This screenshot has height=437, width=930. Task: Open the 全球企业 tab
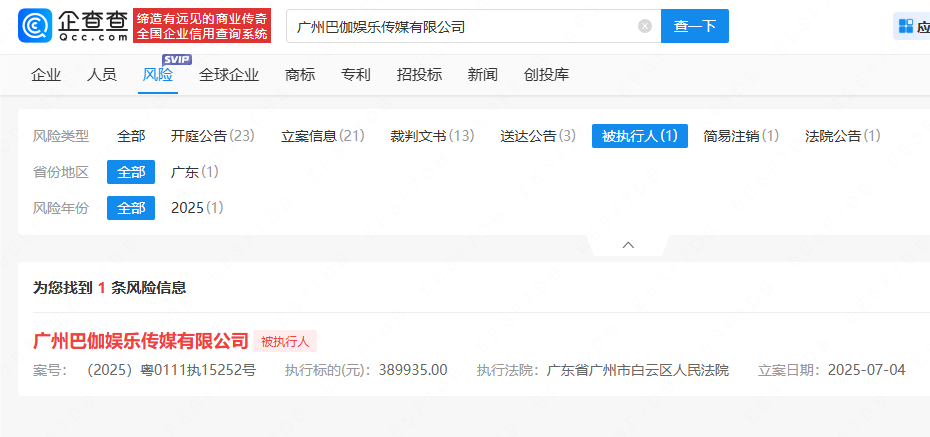[x=229, y=75]
